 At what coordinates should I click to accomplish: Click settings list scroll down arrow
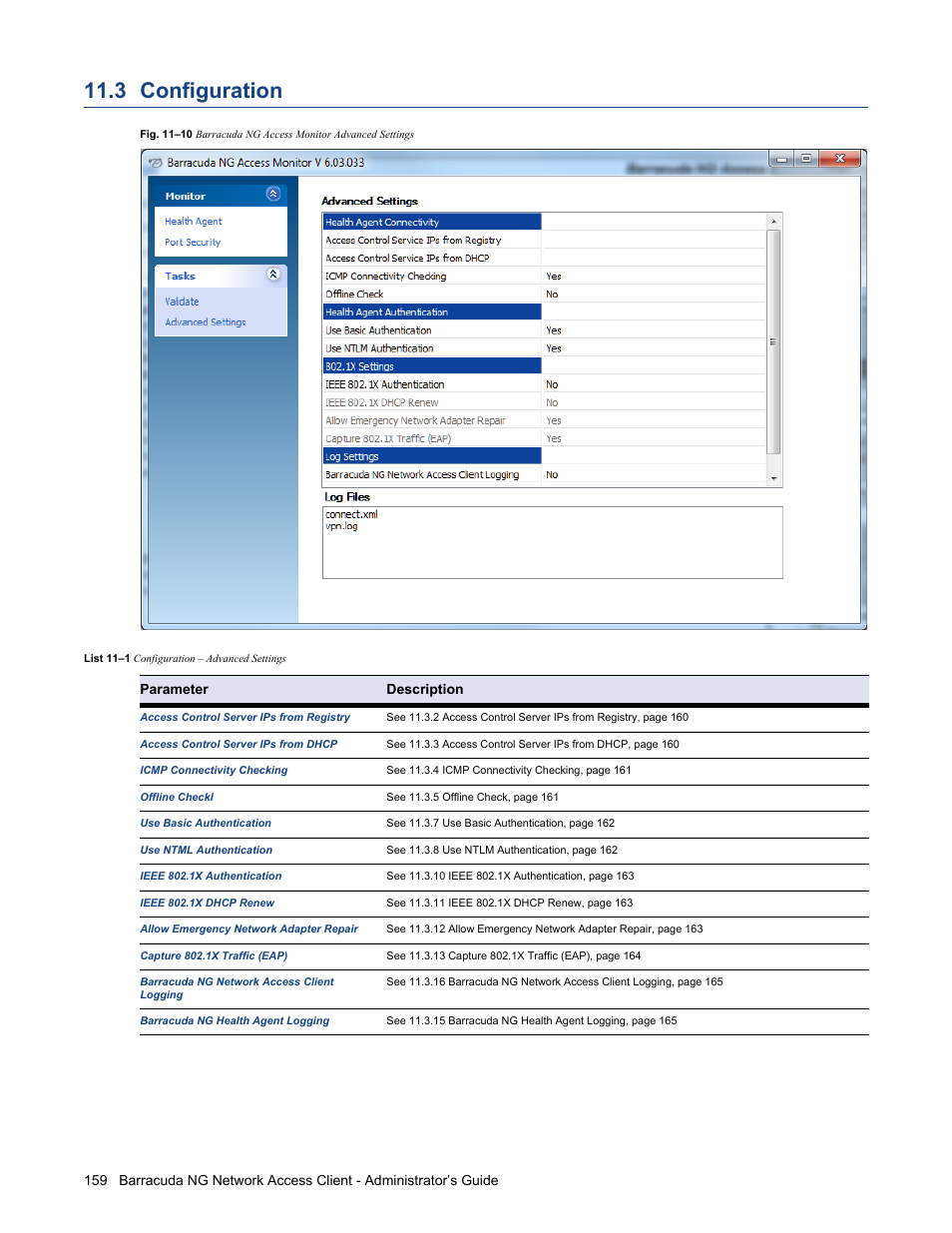click(x=773, y=479)
